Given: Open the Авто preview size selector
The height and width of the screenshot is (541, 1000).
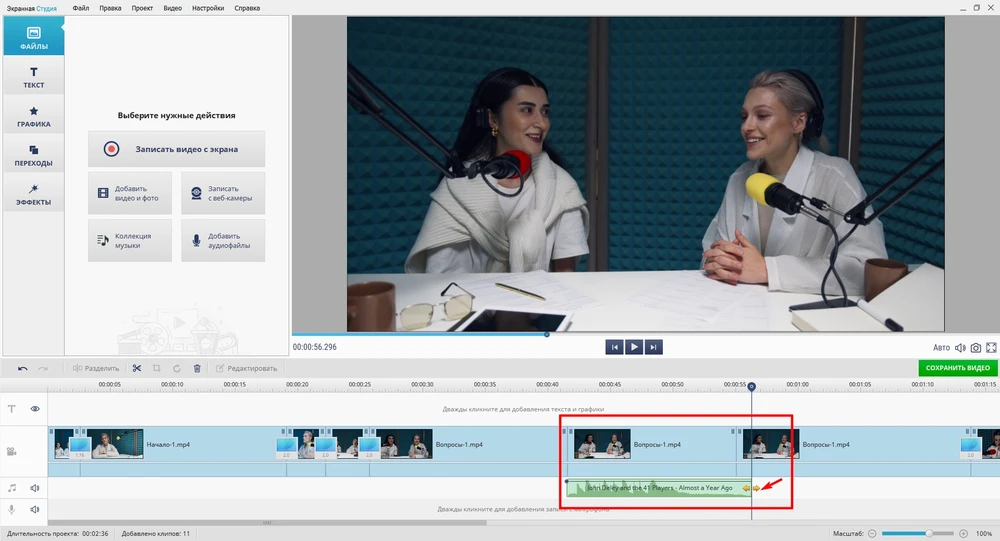Looking at the screenshot, I should pyautogui.click(x=941, y=348).
